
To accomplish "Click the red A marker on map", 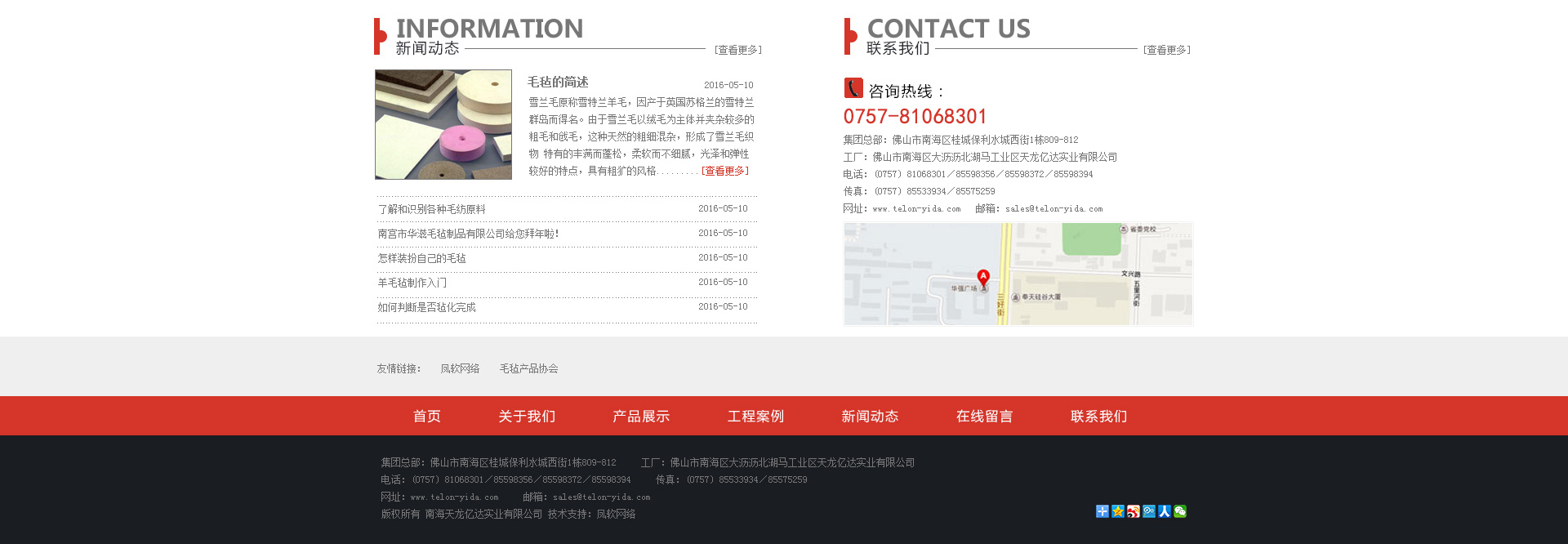I will tap(983, 278).
